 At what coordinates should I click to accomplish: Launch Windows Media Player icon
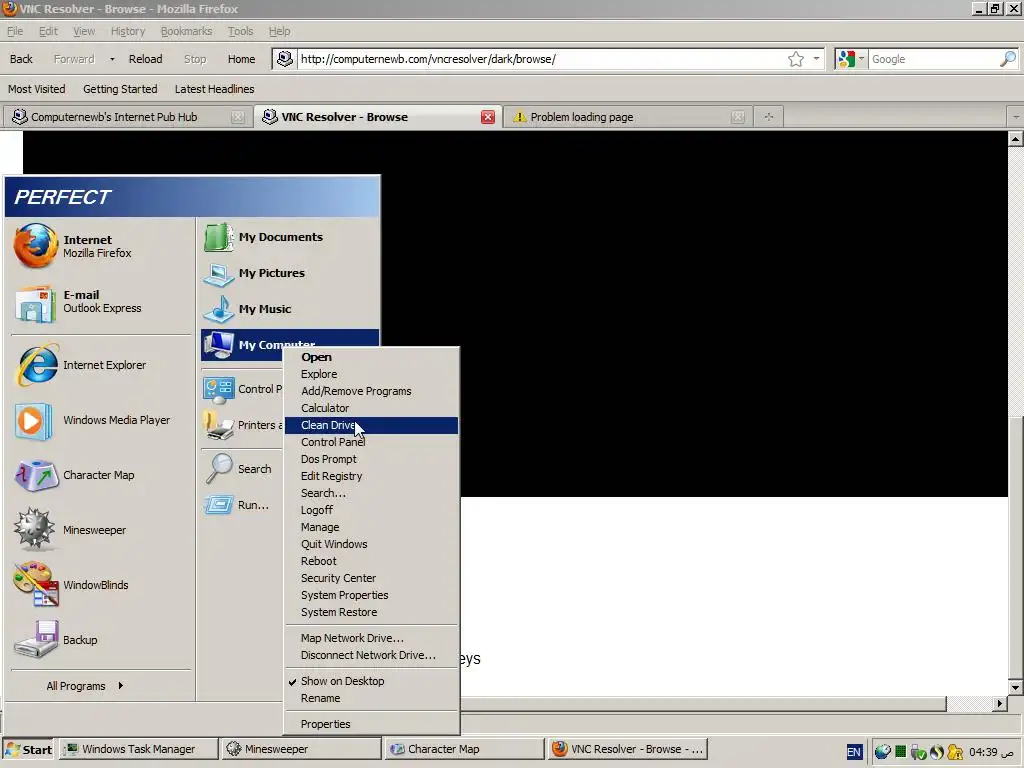[x=33, y=421]
